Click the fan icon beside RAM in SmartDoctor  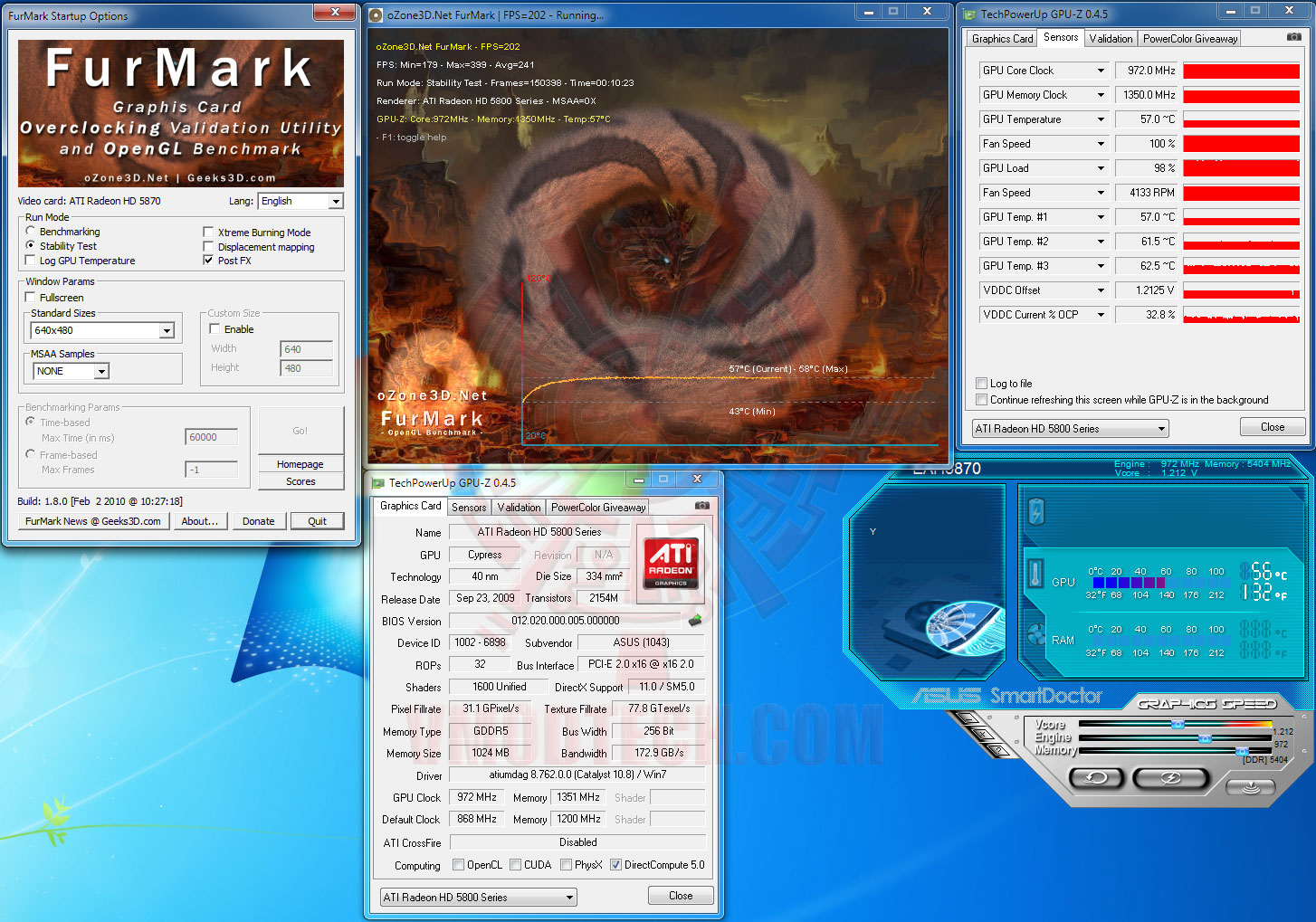[1036, 632]
